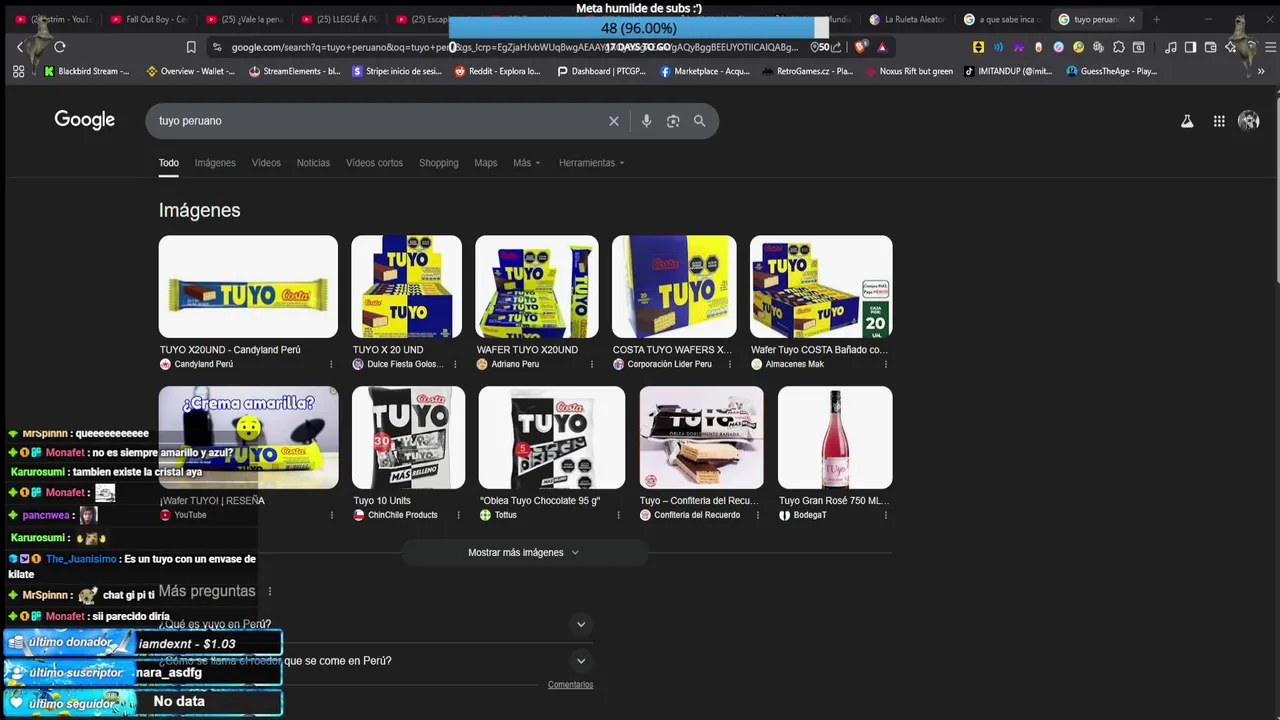Open options for Tottus image result
The width and height of the screenshot is (1280, 720).
(618, 515)
